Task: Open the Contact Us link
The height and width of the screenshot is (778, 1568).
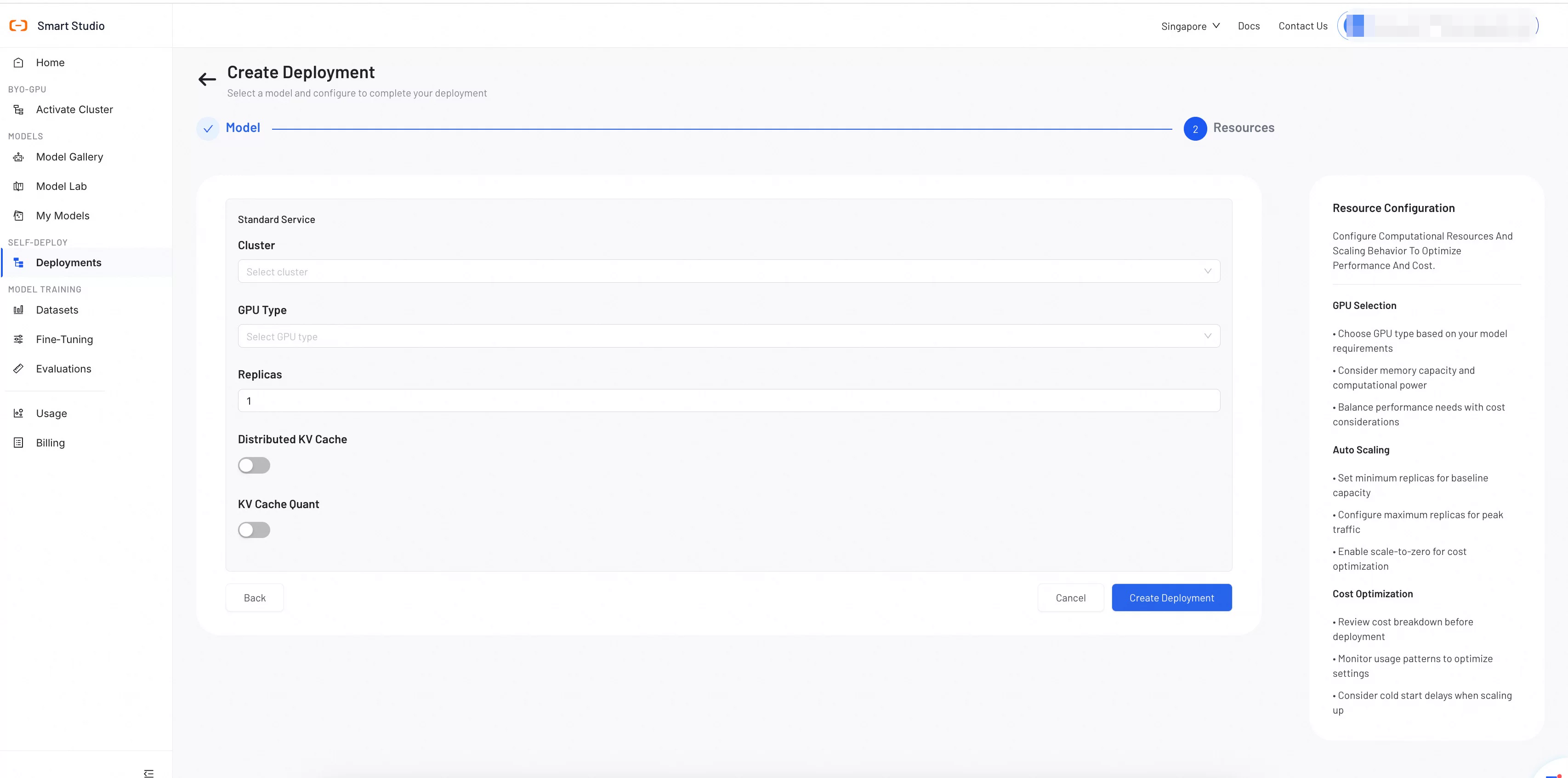Action: pos(1303,26)
